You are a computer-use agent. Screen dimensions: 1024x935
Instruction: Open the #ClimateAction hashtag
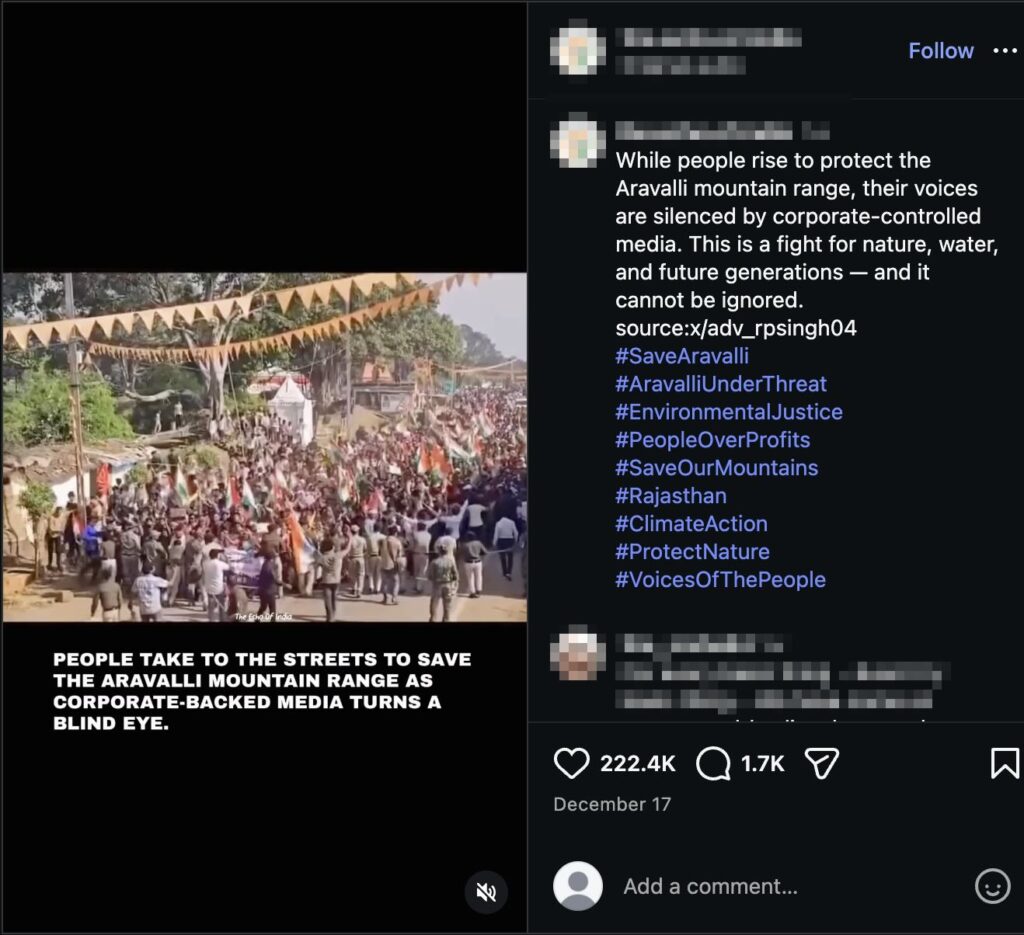pyautogui.click(x=692, y=524)
